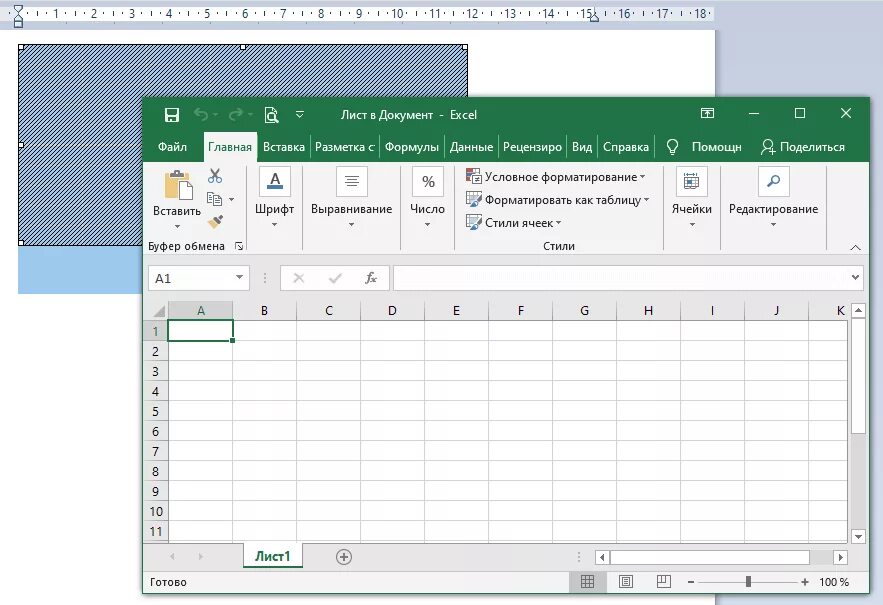Open Ribbon Display Options button
Viewport: 883px width, 605px height.
(x=707, y=113)
